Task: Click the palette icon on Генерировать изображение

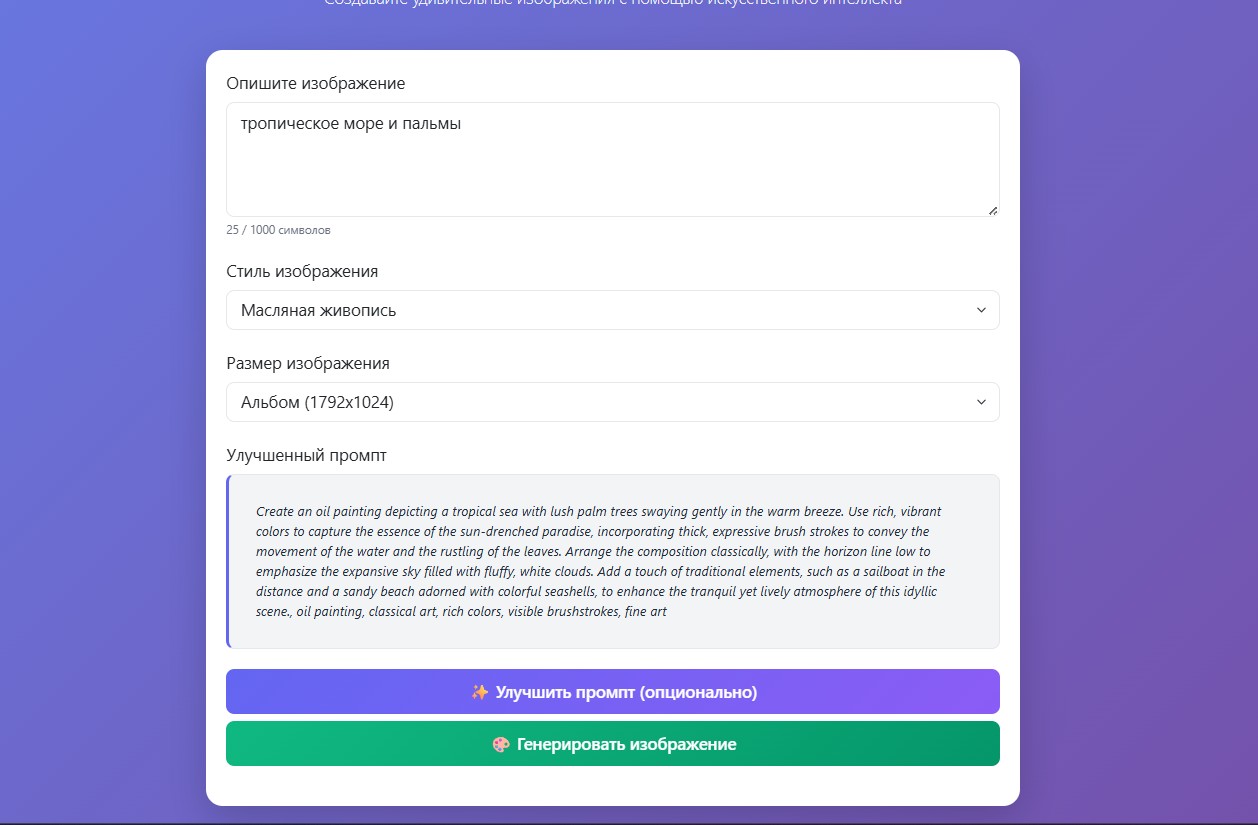Action: (x=501, y=745)
